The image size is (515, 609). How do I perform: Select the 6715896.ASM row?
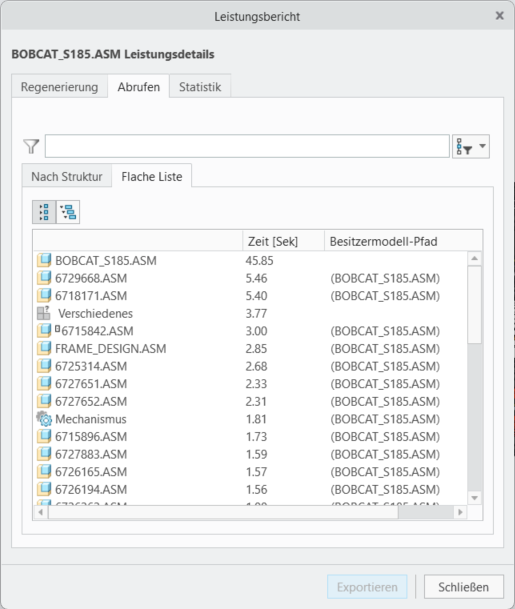coord(251,437)
